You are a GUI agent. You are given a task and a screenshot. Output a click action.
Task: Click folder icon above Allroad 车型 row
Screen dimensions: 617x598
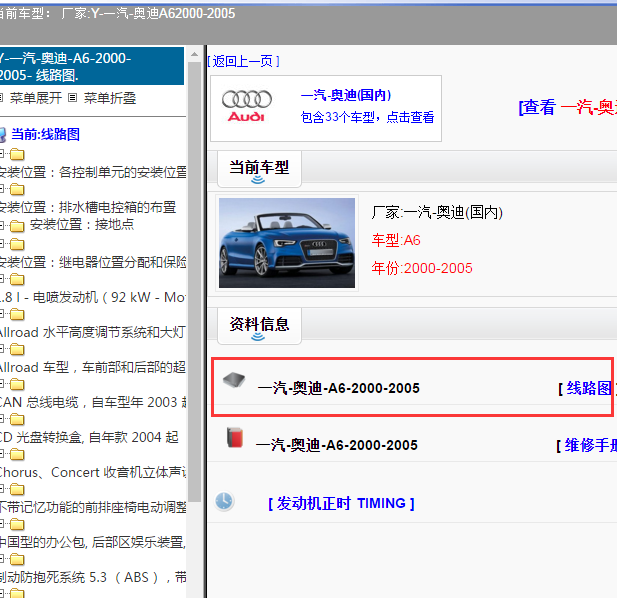point(17,350)
